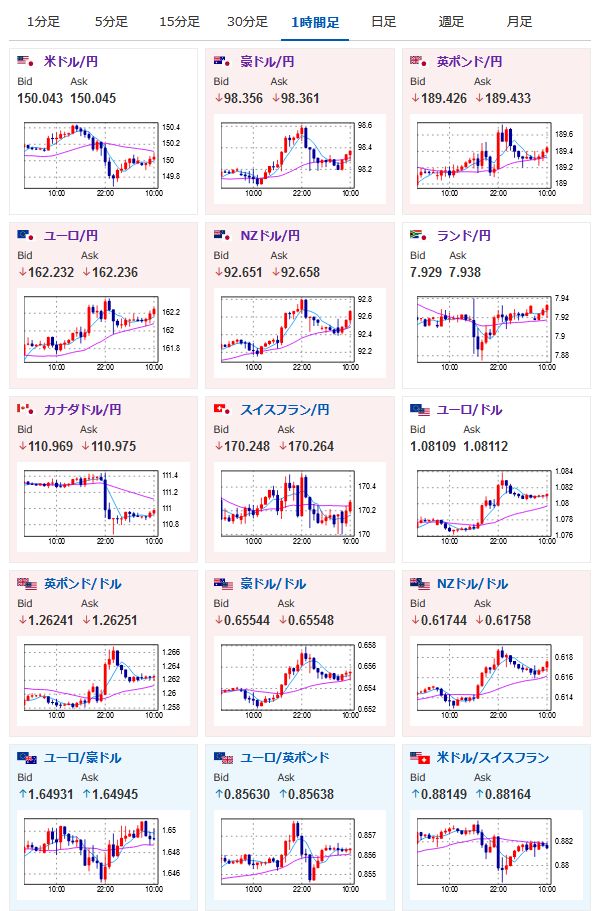597x911 pixels.
Task: Click the flag icon beside 米ドル/スイスフラン
Action: click(x=419, y=758)
